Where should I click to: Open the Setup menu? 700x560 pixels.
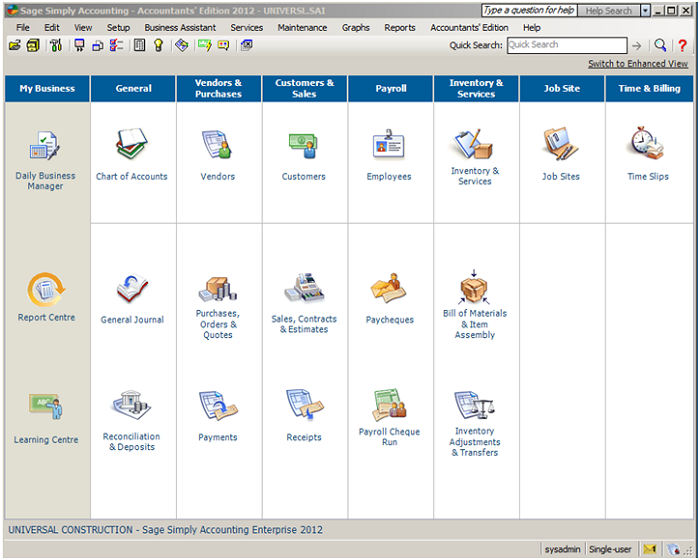click(118, 28)
